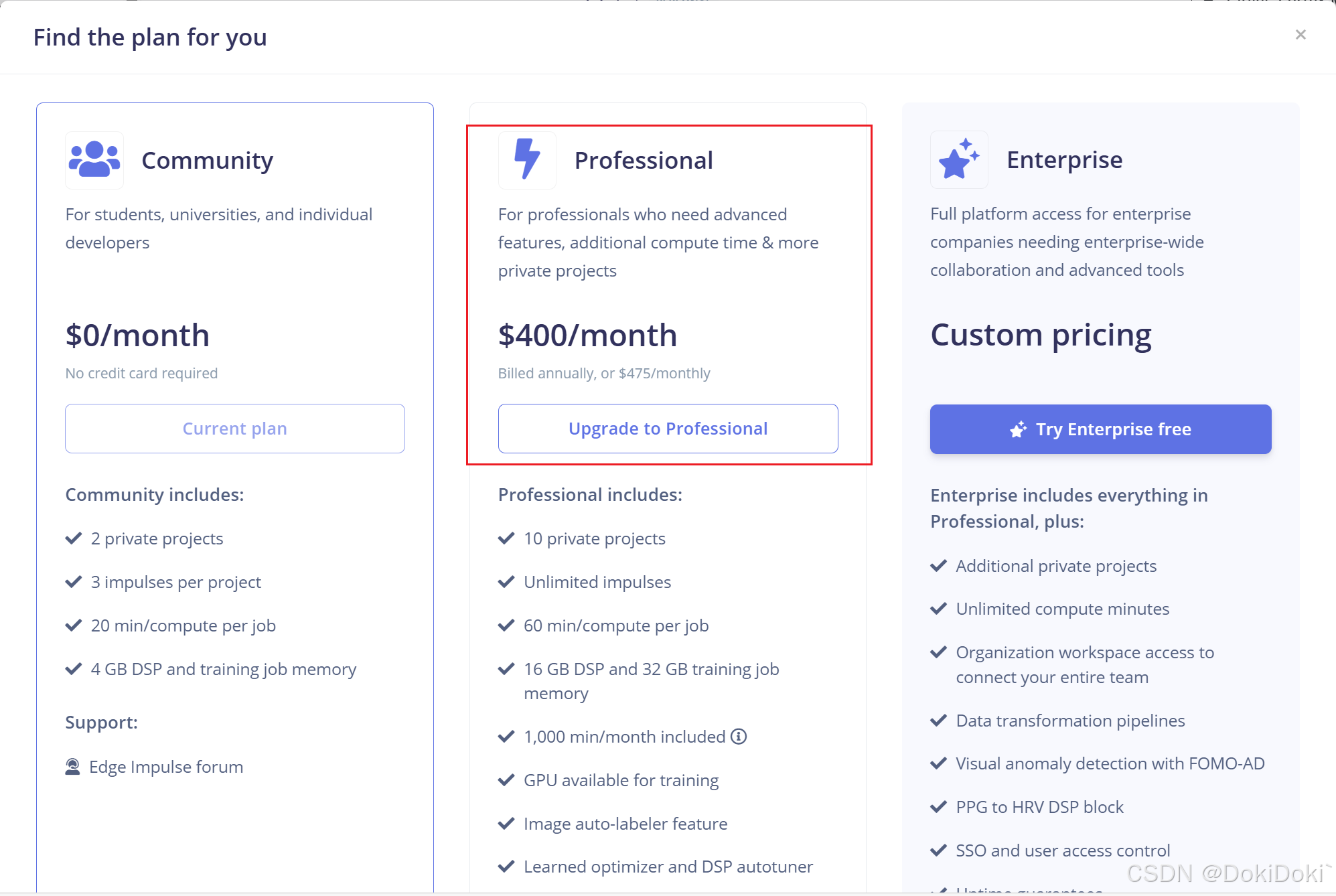Viewport: 1336px width, 896px height.
Task: Click the Image auto-labeler feature item
Action: tap(625, 824)
